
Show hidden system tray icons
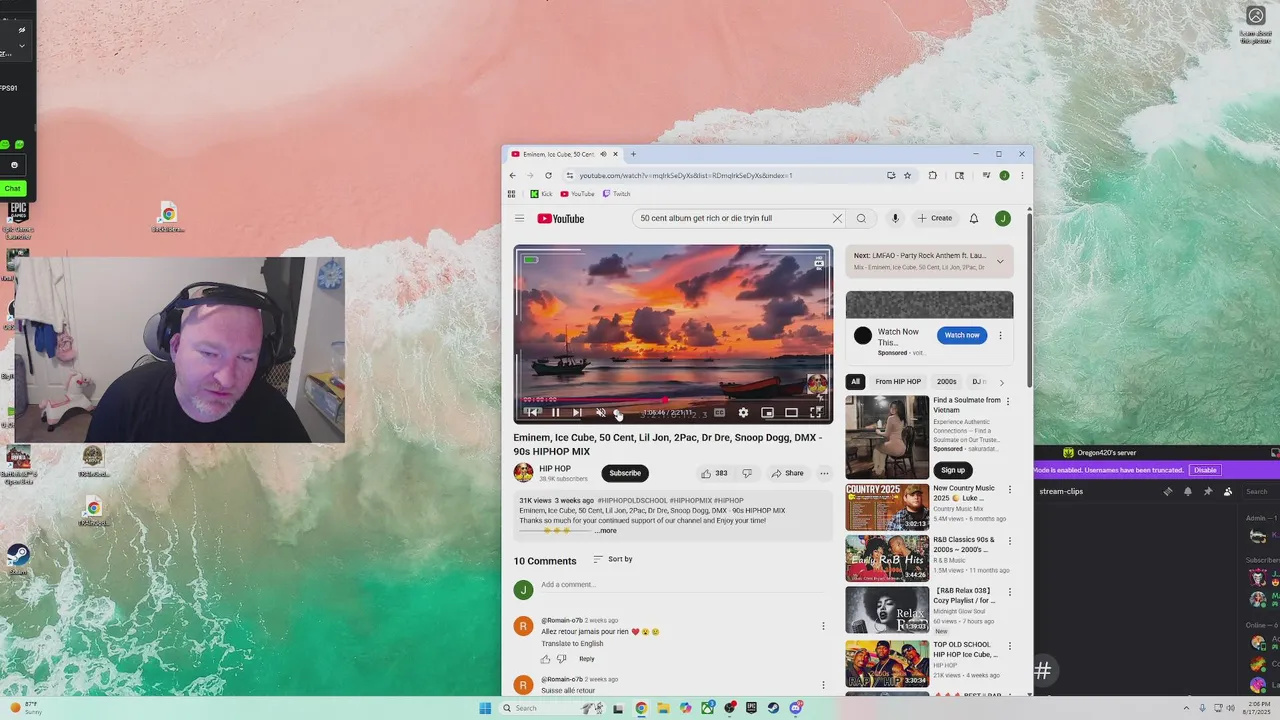point(1186,708)
